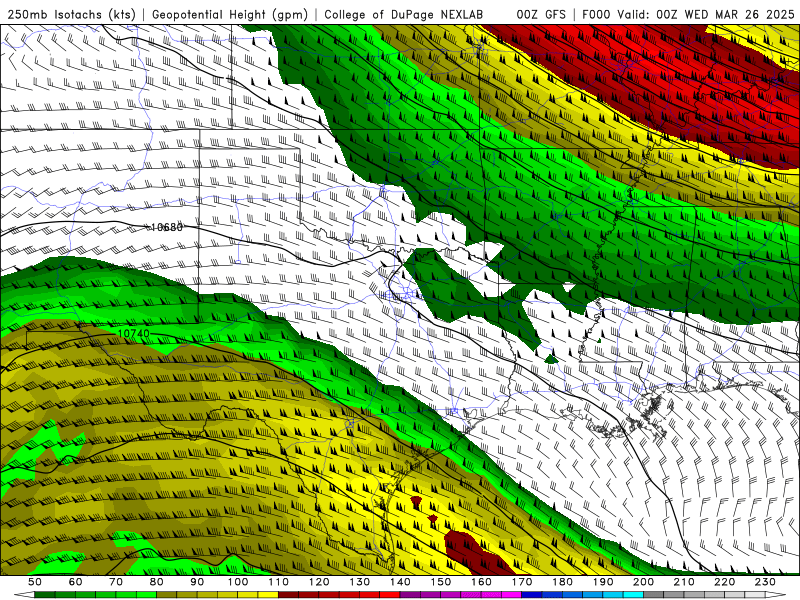
Task: Click the 50 value on the color scale
Action: (35, 582)
